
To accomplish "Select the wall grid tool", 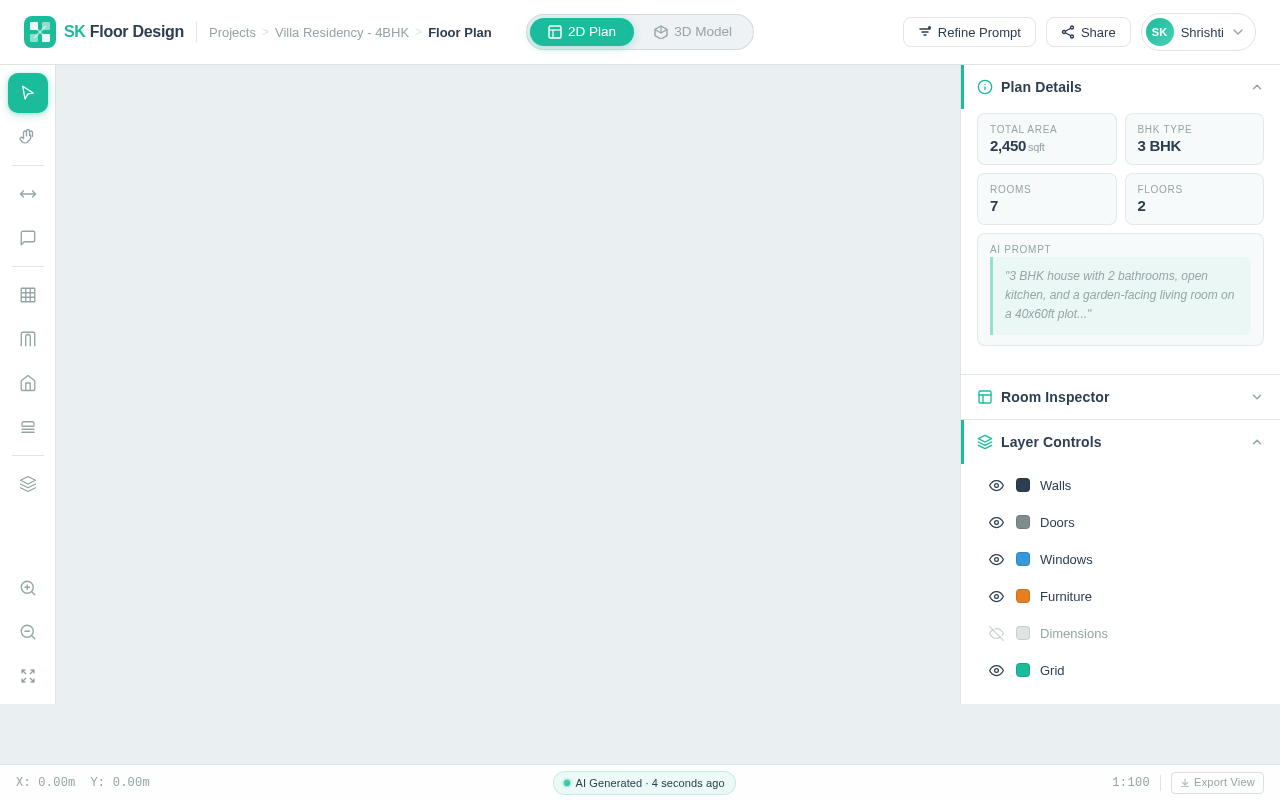I will click(x=28, y=295).
